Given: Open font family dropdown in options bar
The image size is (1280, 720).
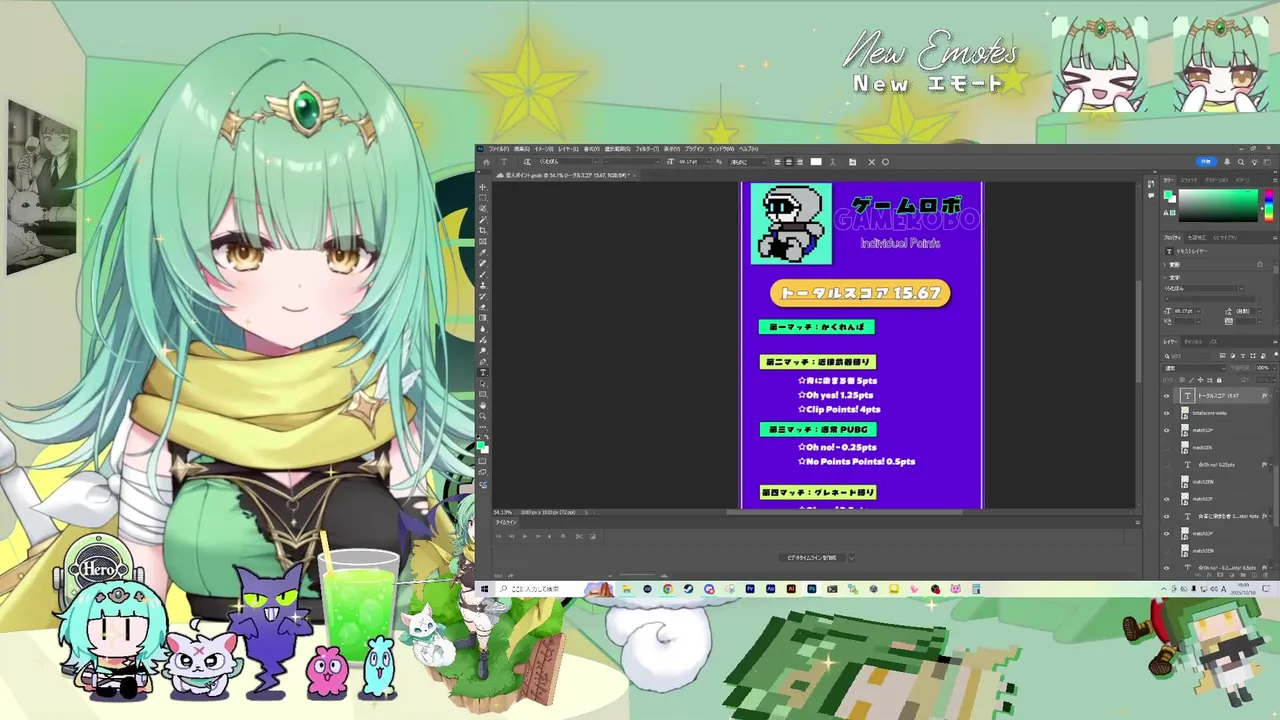Looking at the screenshot, I should coord(594,162).
